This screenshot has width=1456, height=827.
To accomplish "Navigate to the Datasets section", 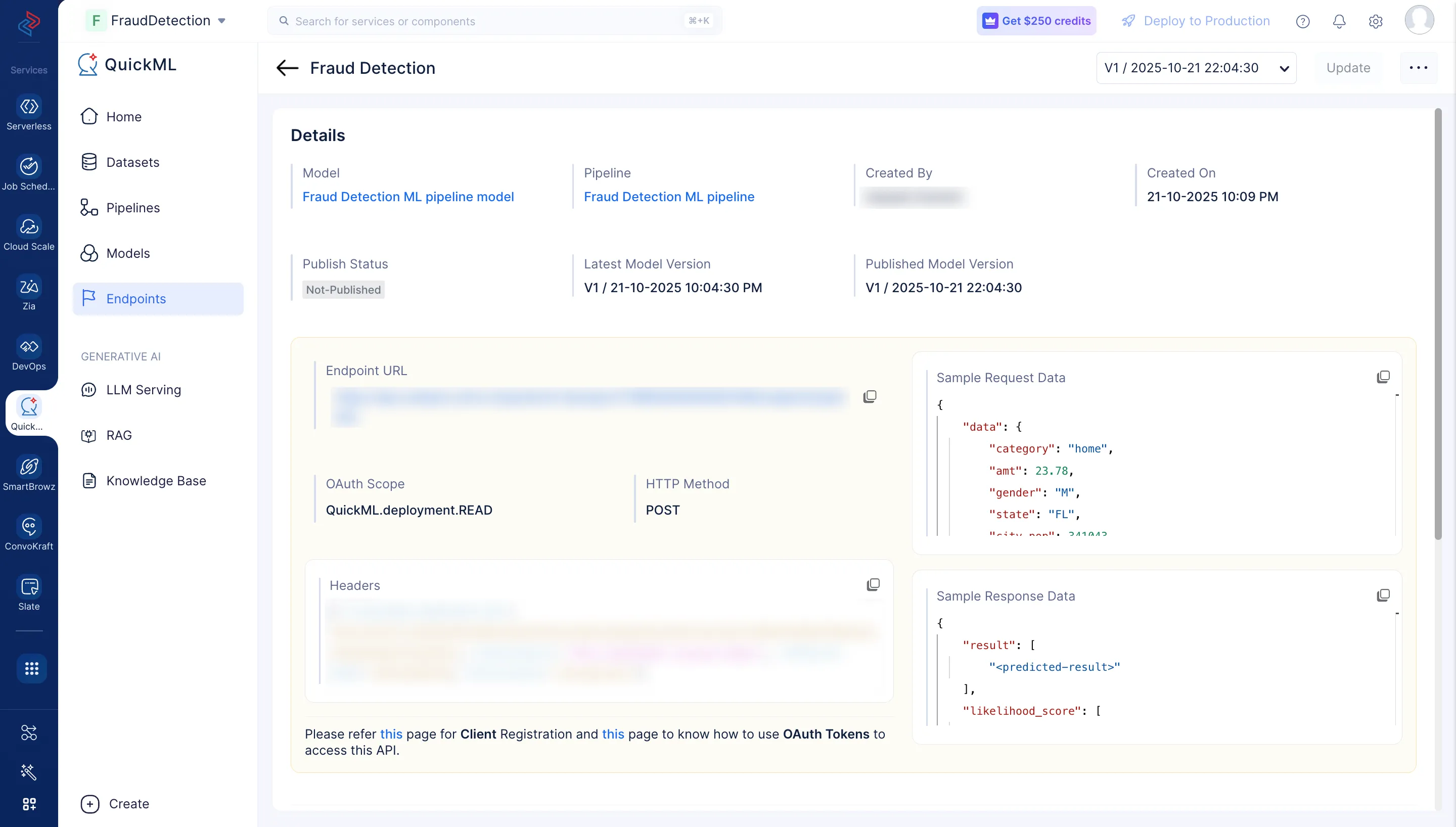I will click(132, 162).
